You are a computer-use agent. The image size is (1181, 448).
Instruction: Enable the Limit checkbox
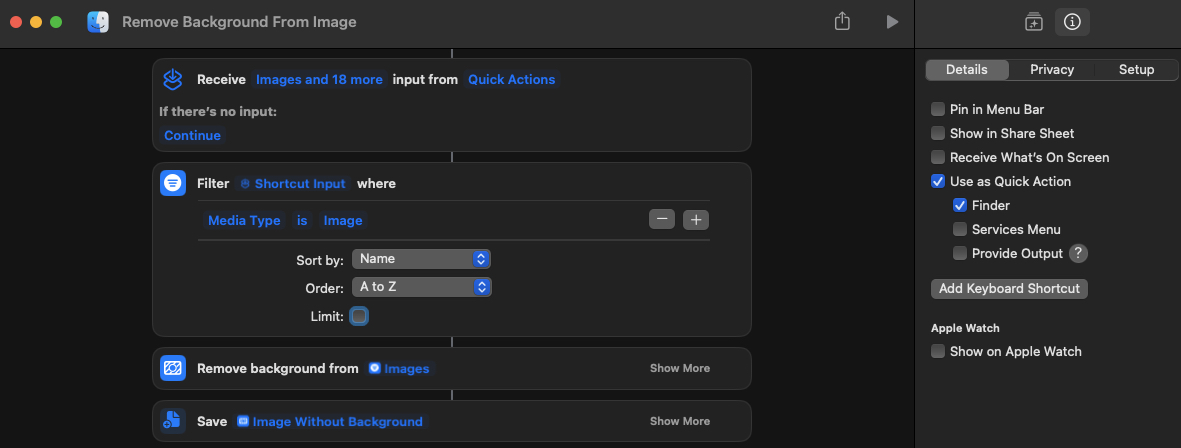pyautogui.click(x=359, y=316)
